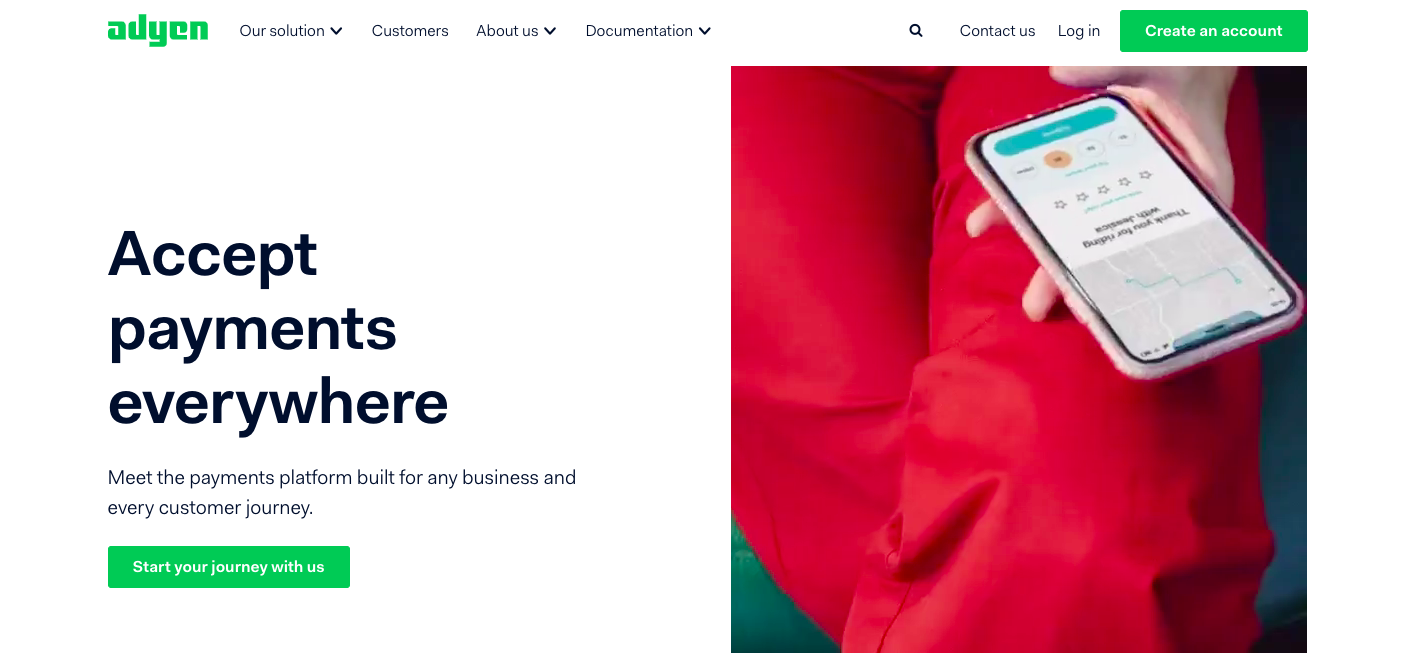The height and width of the screenshot is (653, 1410).
Task: Open the About us menu
Action: tap(516, 31)
